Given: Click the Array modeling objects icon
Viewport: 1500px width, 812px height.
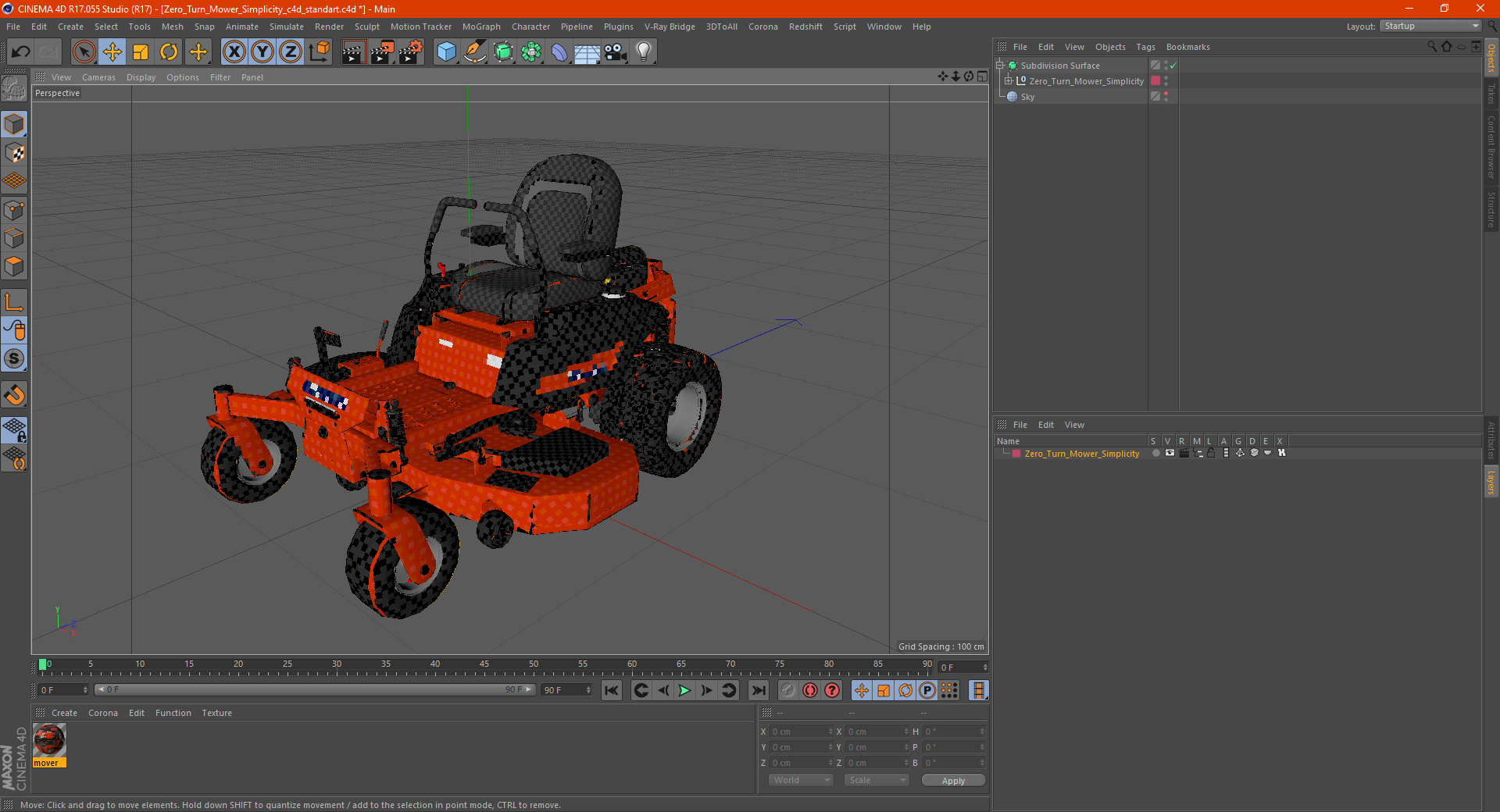Looking at the screenshot, I should pyautogui.click(x=531, y=52).
